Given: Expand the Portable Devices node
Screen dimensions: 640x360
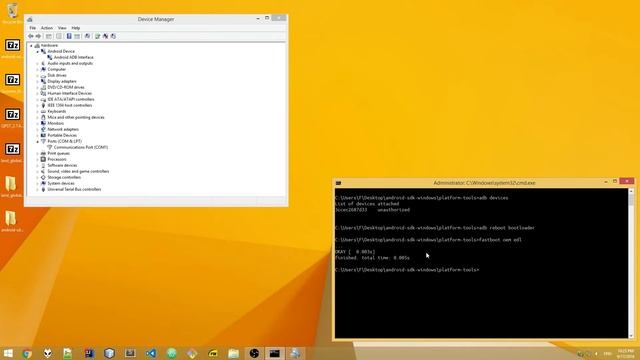Looking at the screenshot, I should coord(38,136).
